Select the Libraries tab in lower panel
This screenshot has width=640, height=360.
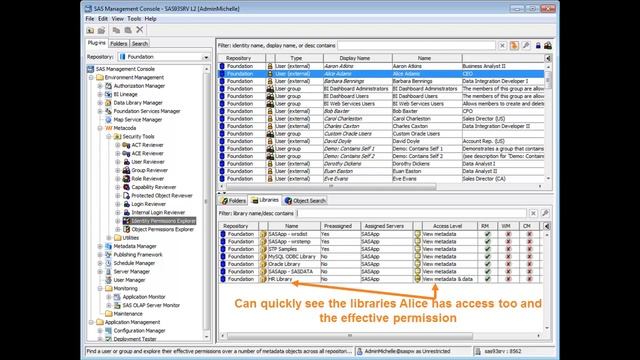(x=265, y=200)
